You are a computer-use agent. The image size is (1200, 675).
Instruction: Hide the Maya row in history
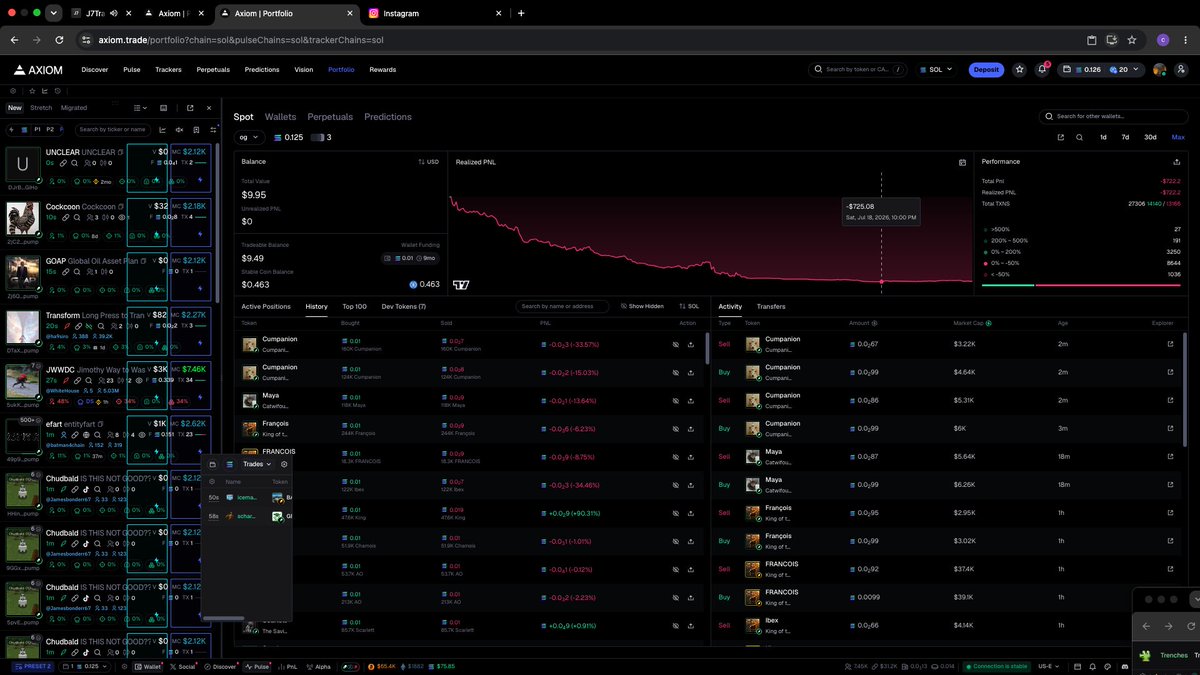pos(674,400)
